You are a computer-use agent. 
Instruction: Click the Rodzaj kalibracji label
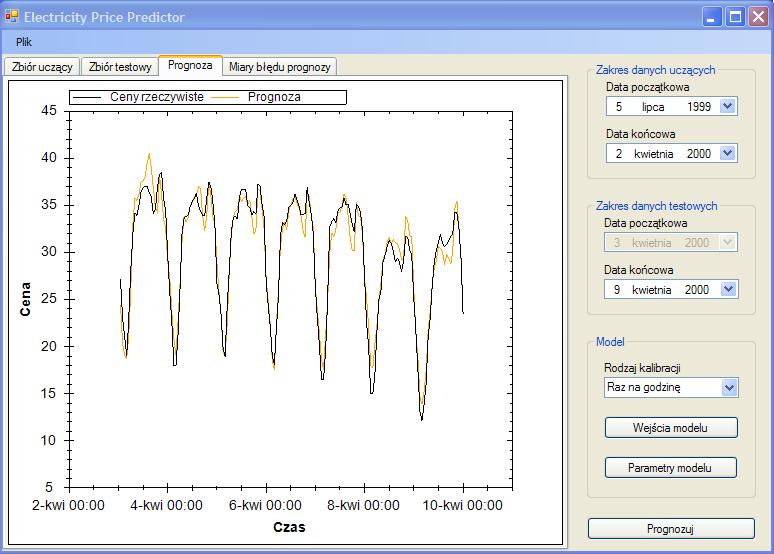pos(642,368)
